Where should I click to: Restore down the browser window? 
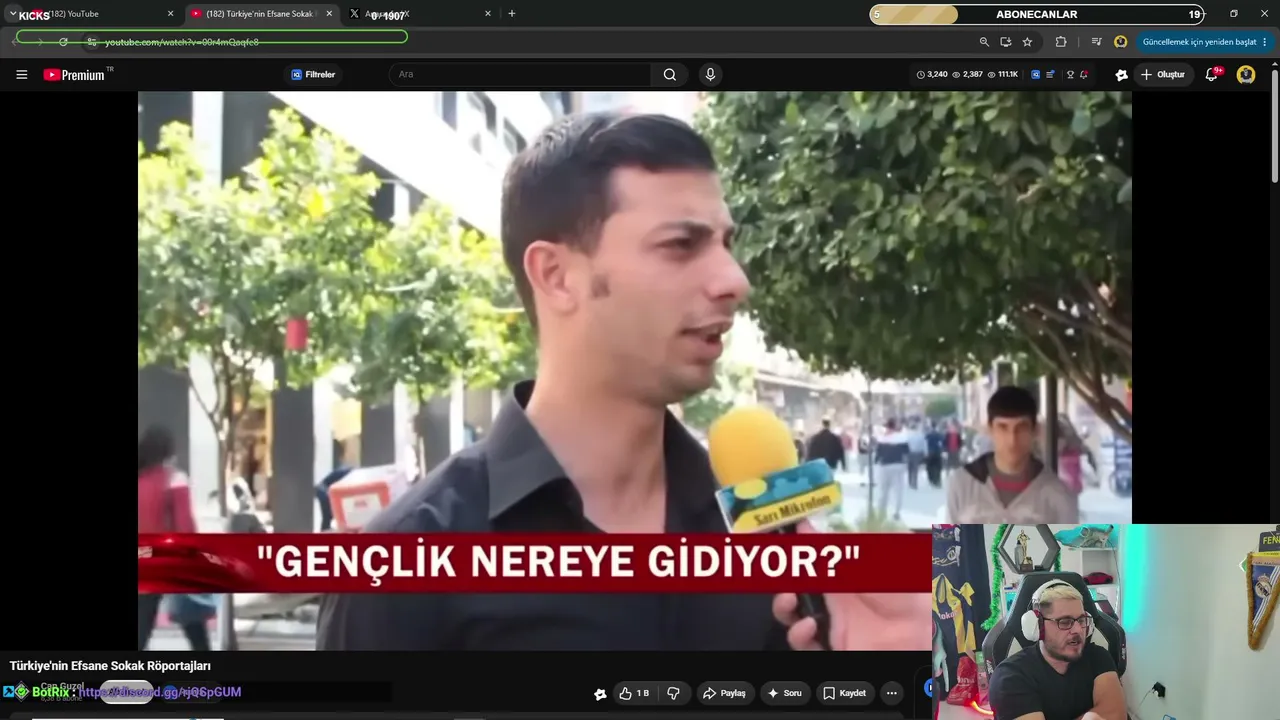click(1233, 14)
